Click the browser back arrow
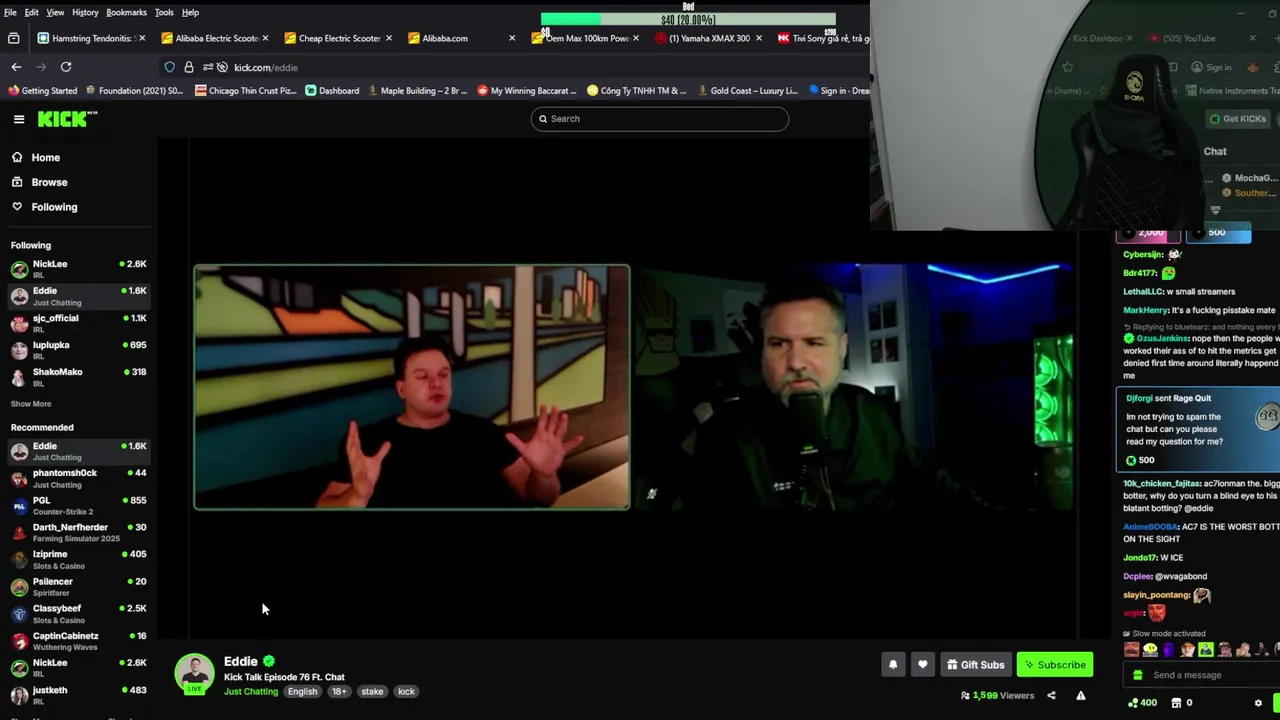Image resolution: width=1280 pixels, height=720 pixels. coord(16,67)
